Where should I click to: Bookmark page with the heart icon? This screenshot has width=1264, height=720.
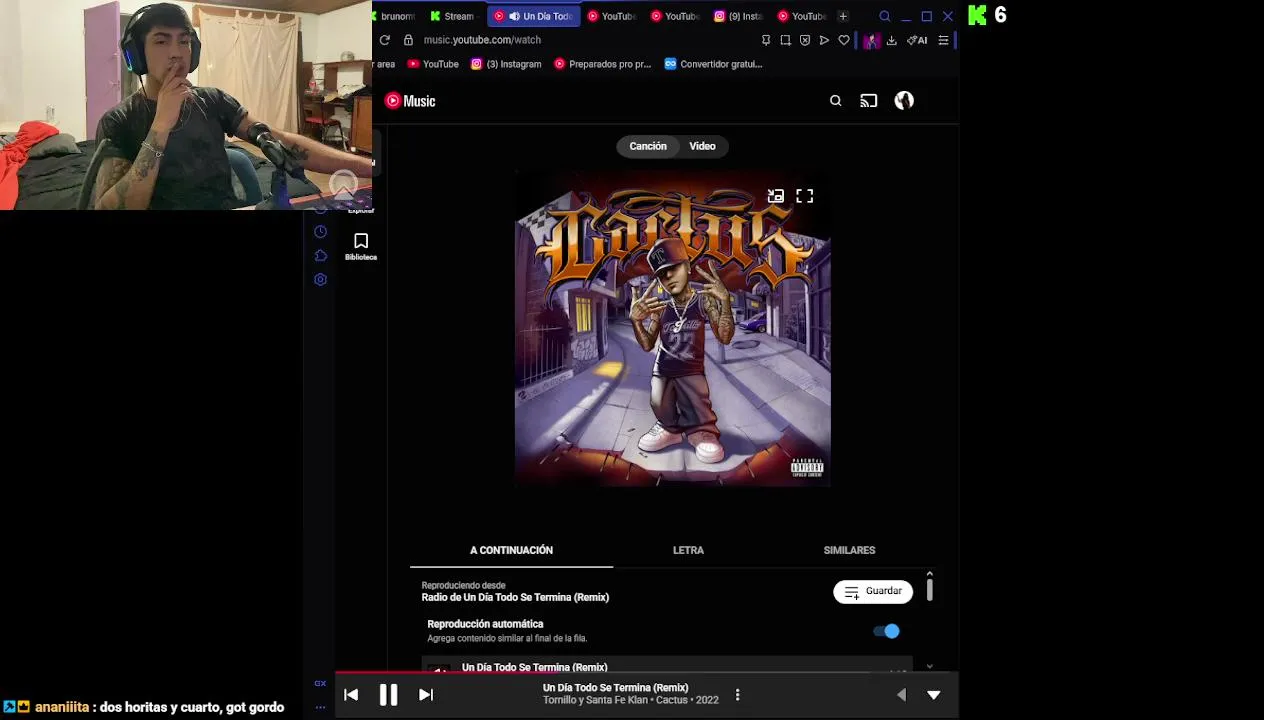[844, 40]
